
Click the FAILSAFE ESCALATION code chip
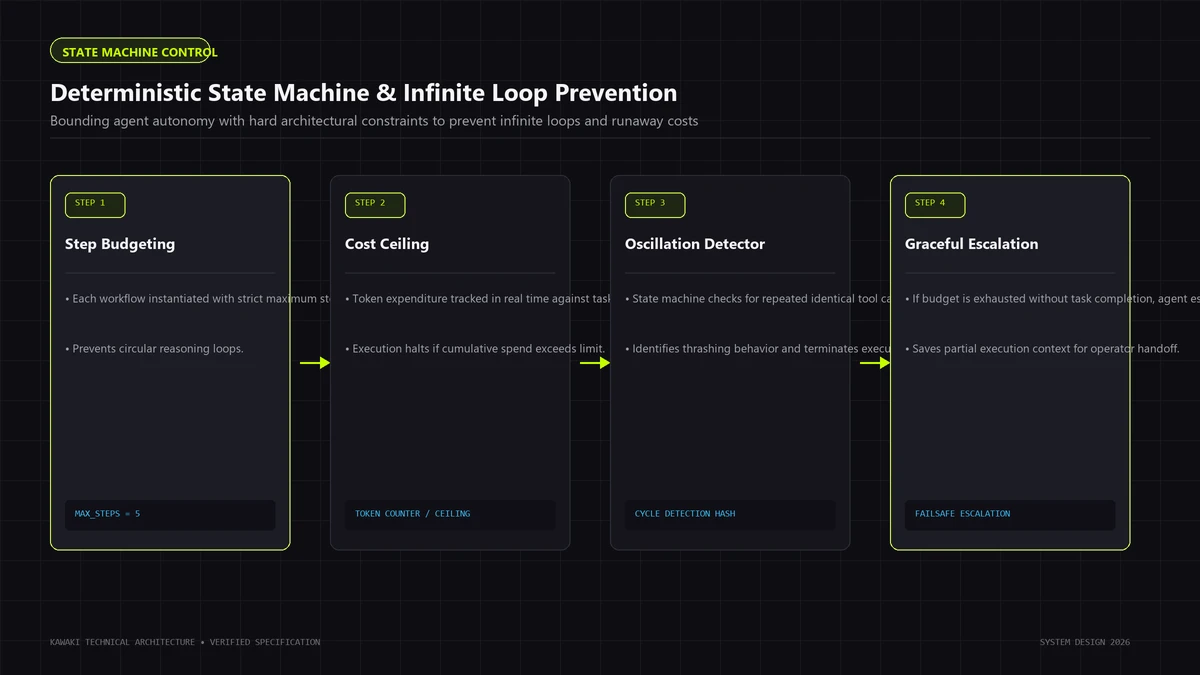coord(1010,514)
